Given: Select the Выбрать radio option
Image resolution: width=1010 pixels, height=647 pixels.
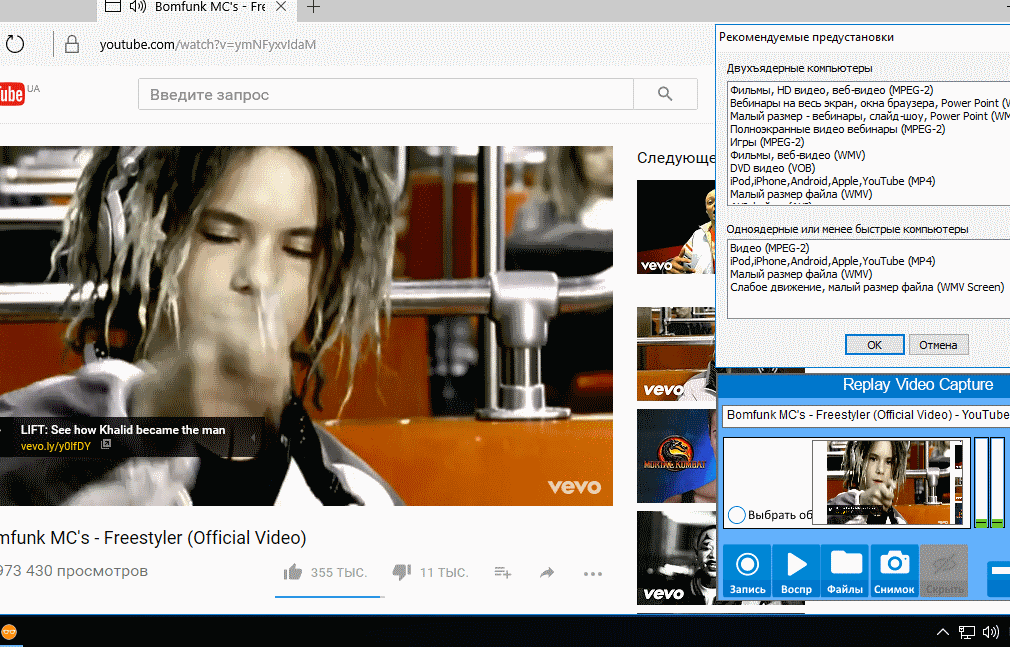Looking at the screenshot, I should (x=737, y=515).
